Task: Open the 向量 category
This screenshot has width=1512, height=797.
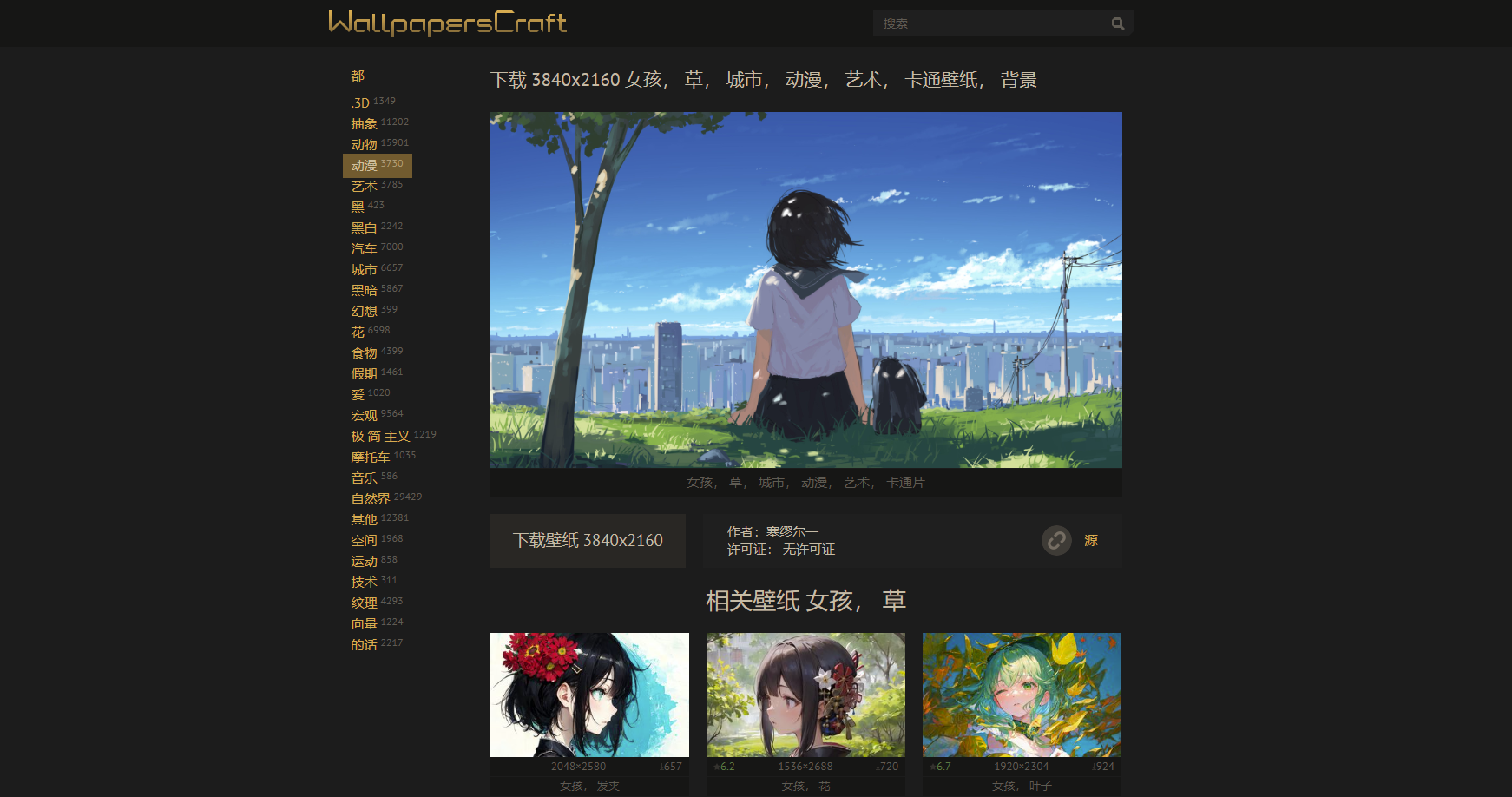Action: [x=364, y=623]
